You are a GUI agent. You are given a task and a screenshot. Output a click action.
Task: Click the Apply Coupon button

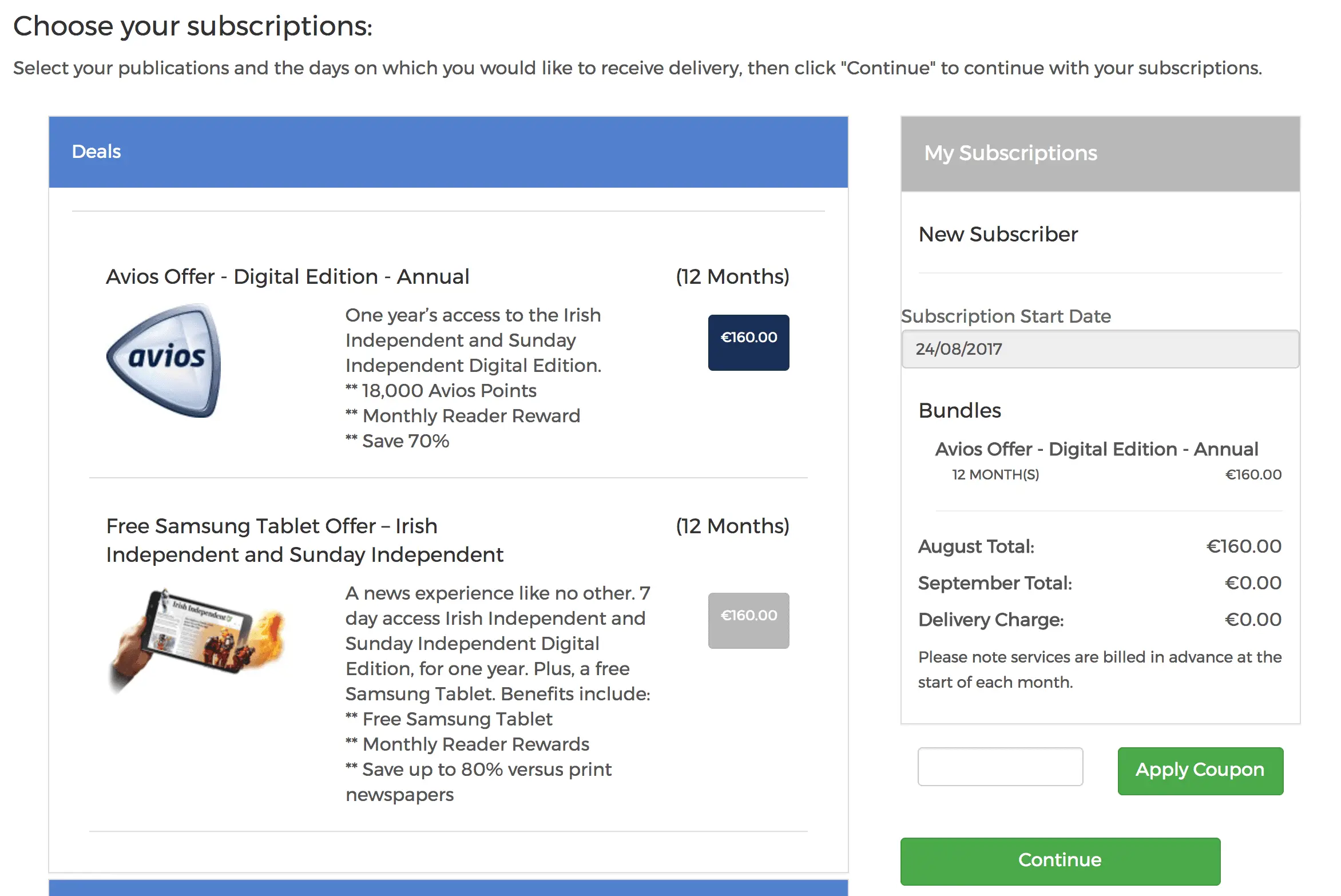tap(1200, 770)
